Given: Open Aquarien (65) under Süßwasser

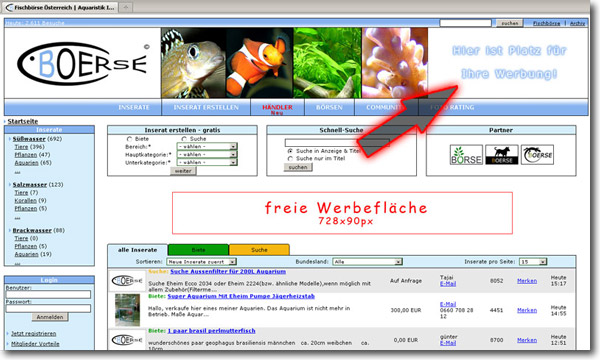Looking at the screenshot, I should click(x=26, y=163).
